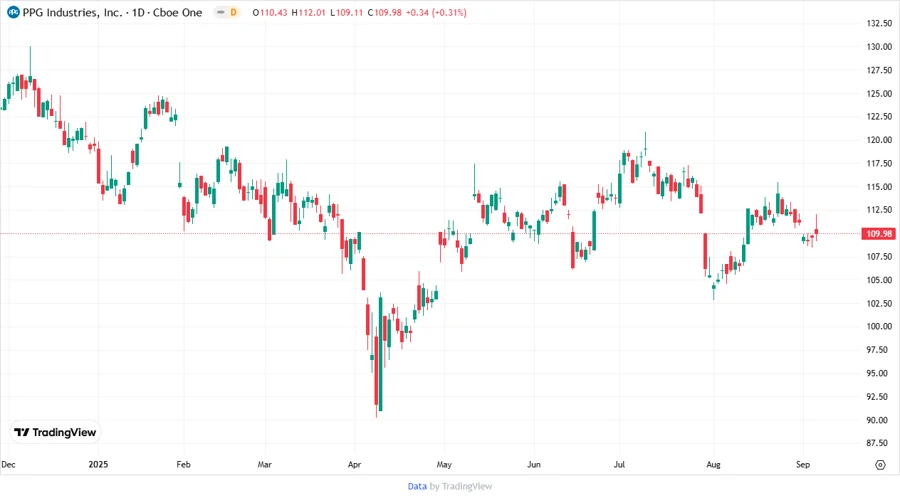The image size is (900, 498).
Task: Click the 117.50 price axis label
Action: (x=879, y=164)
